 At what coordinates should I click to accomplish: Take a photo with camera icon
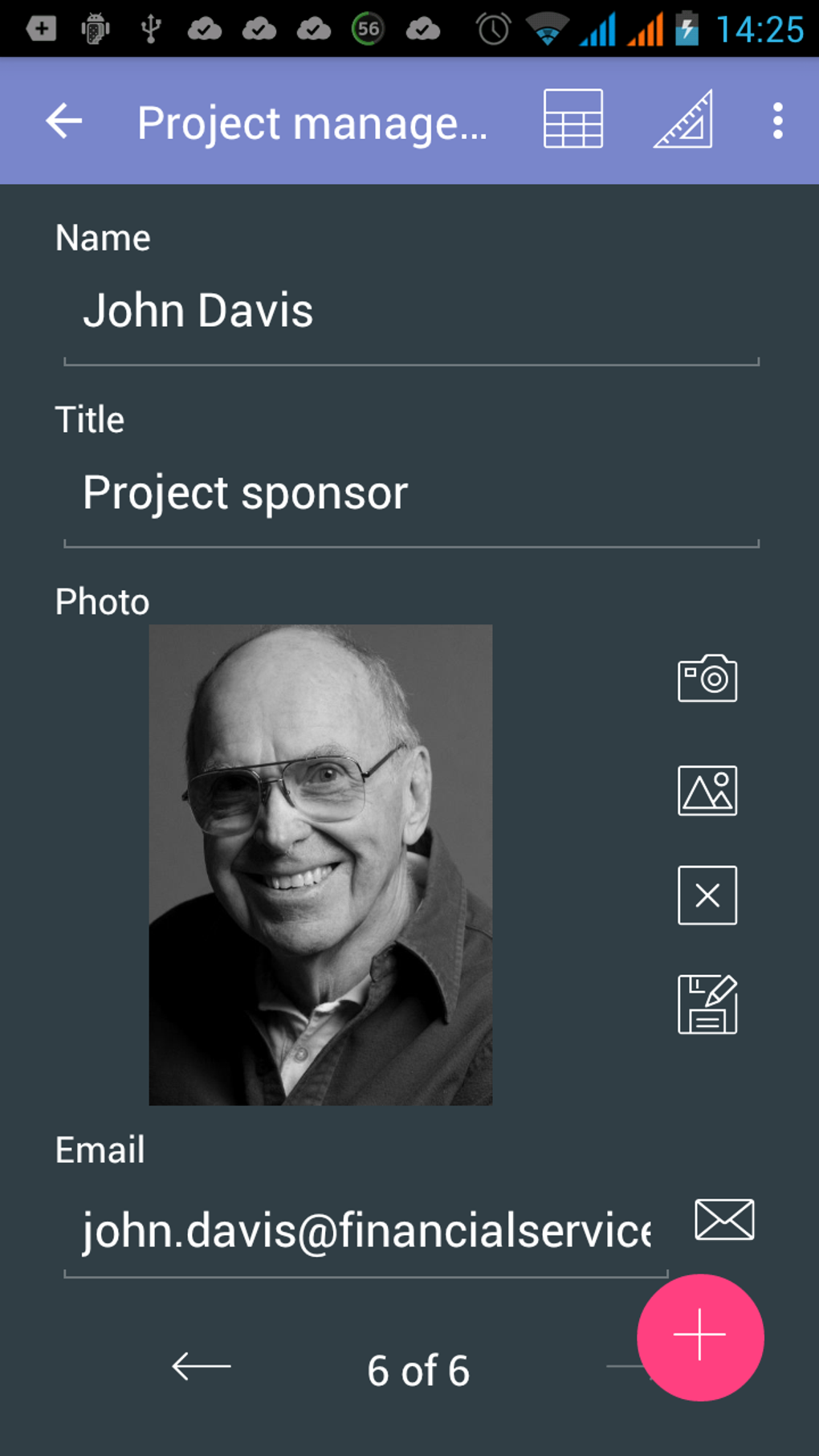point(707,679)
